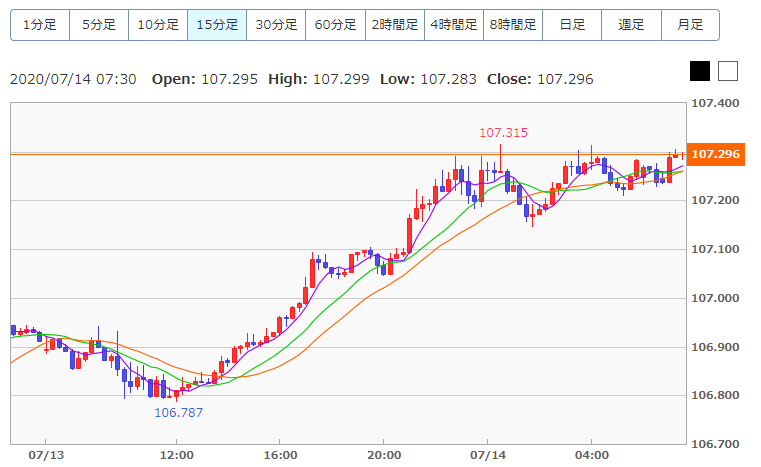This screenshot has height=467, width=761.
Task: Switch to the 4時間足 chart
Action: coord(454,25)
